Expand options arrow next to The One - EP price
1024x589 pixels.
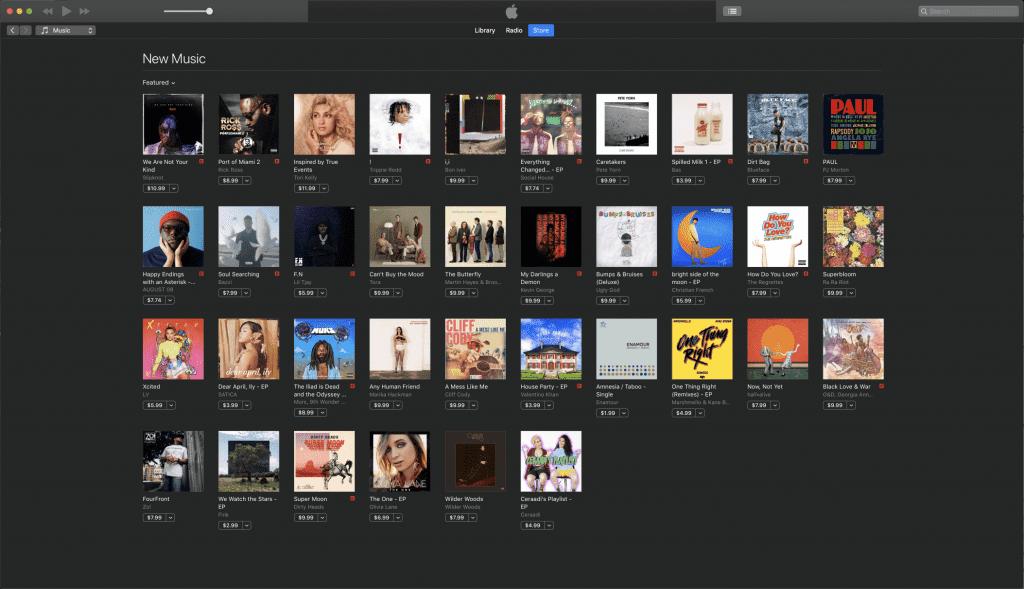click(x=398, y=517)
